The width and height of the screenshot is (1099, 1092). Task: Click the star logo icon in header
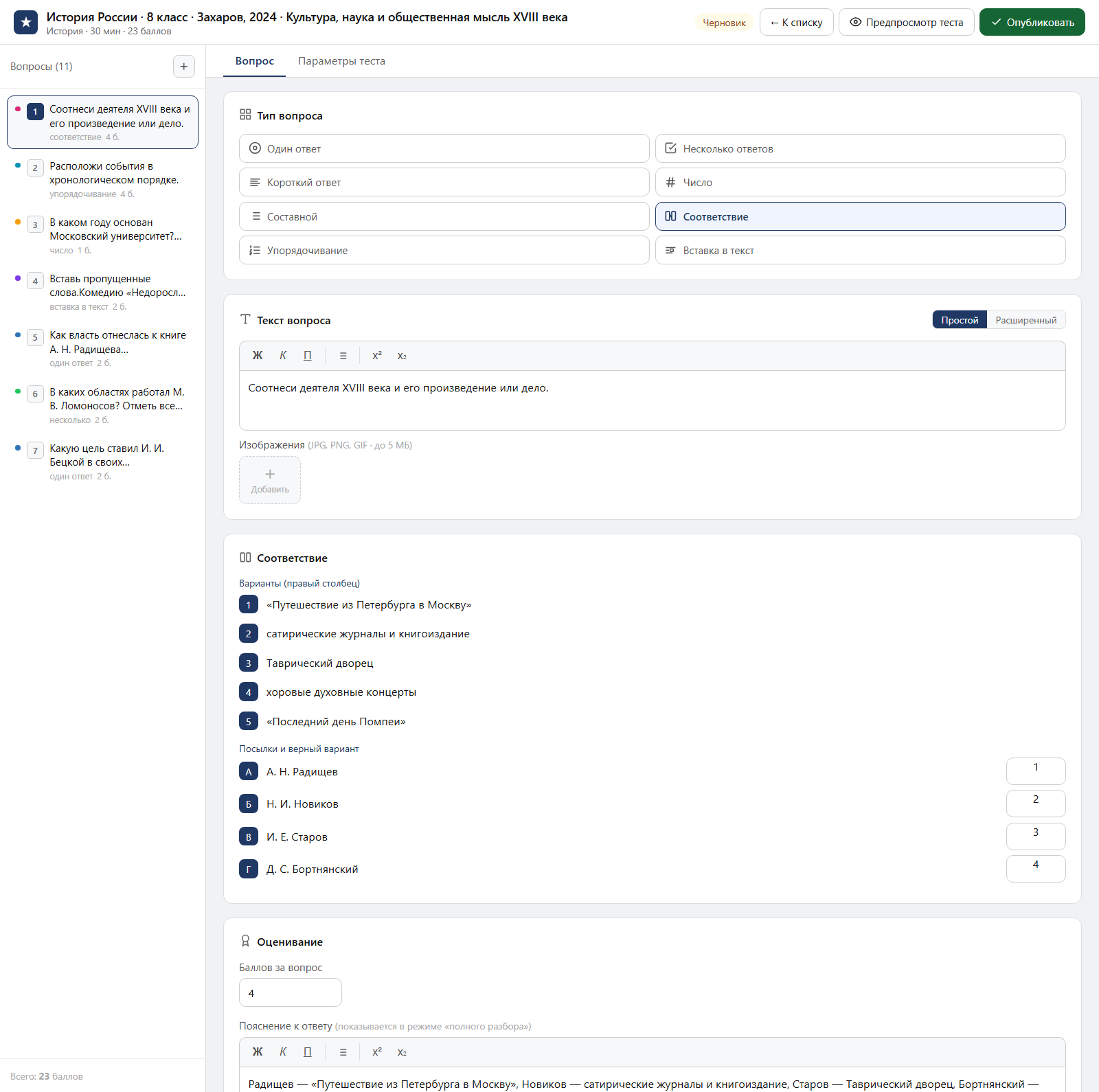(x=26, y=23)
